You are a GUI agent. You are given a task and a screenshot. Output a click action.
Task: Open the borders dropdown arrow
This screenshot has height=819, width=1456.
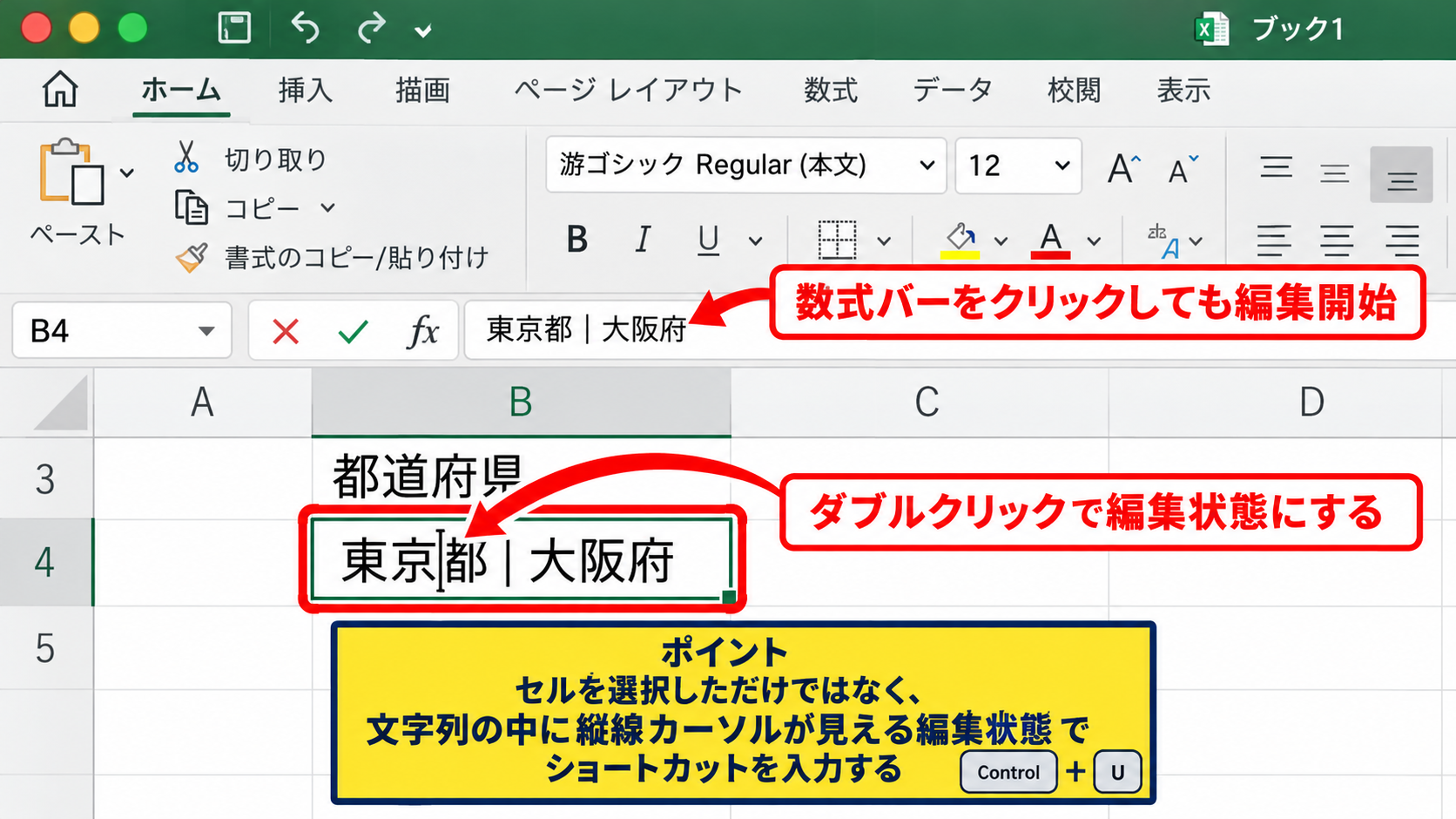point(884,241)
